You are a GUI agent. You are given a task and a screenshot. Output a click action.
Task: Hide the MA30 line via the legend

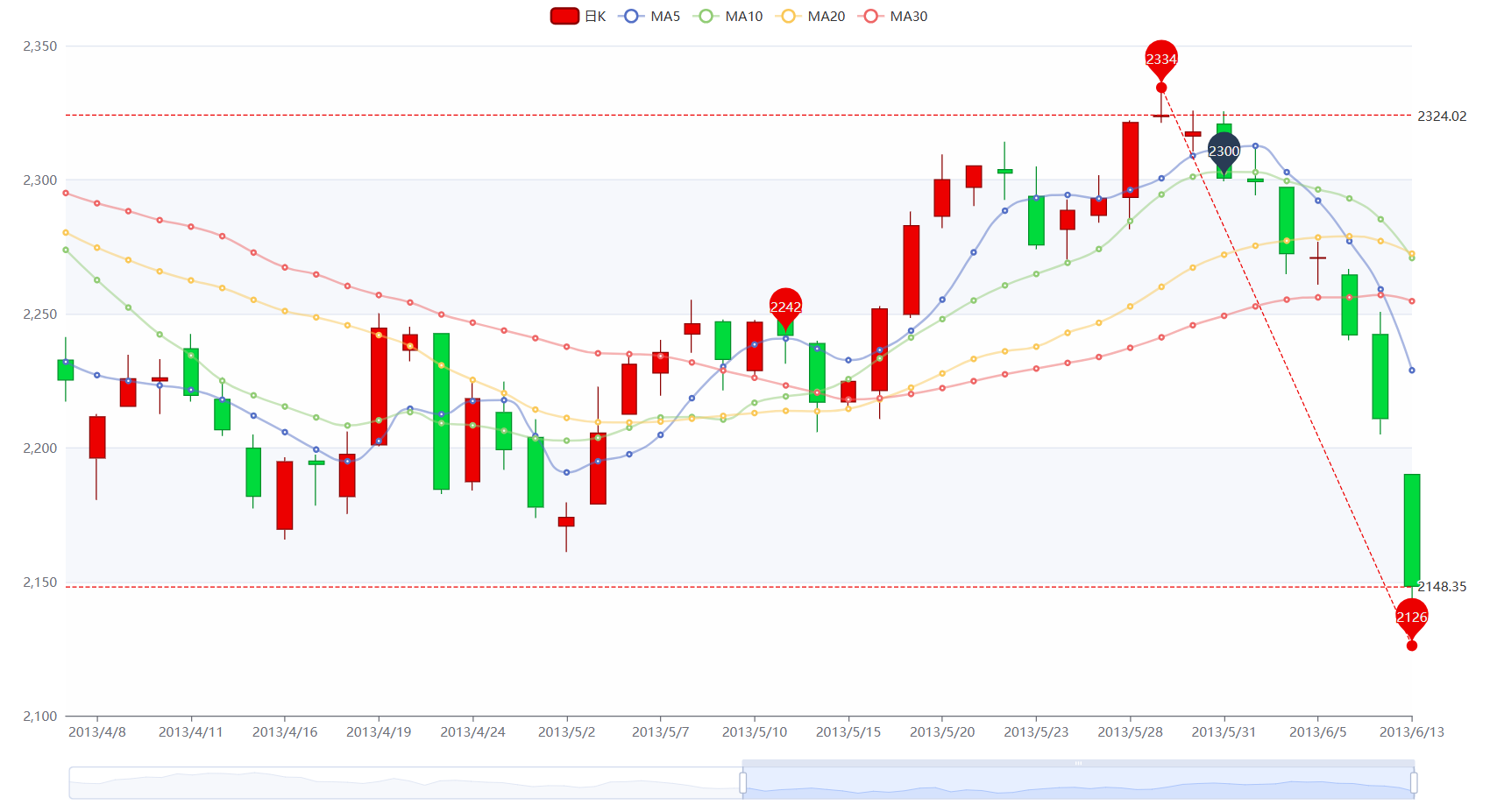[x=893, y=16]
